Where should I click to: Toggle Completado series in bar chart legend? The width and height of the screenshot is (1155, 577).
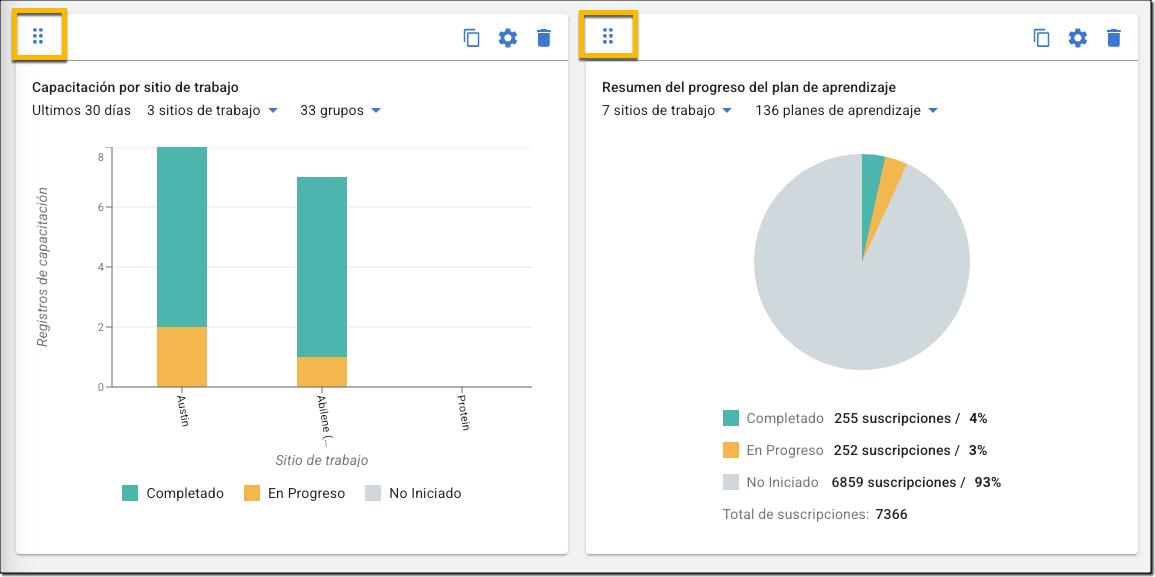click(173, 494)
